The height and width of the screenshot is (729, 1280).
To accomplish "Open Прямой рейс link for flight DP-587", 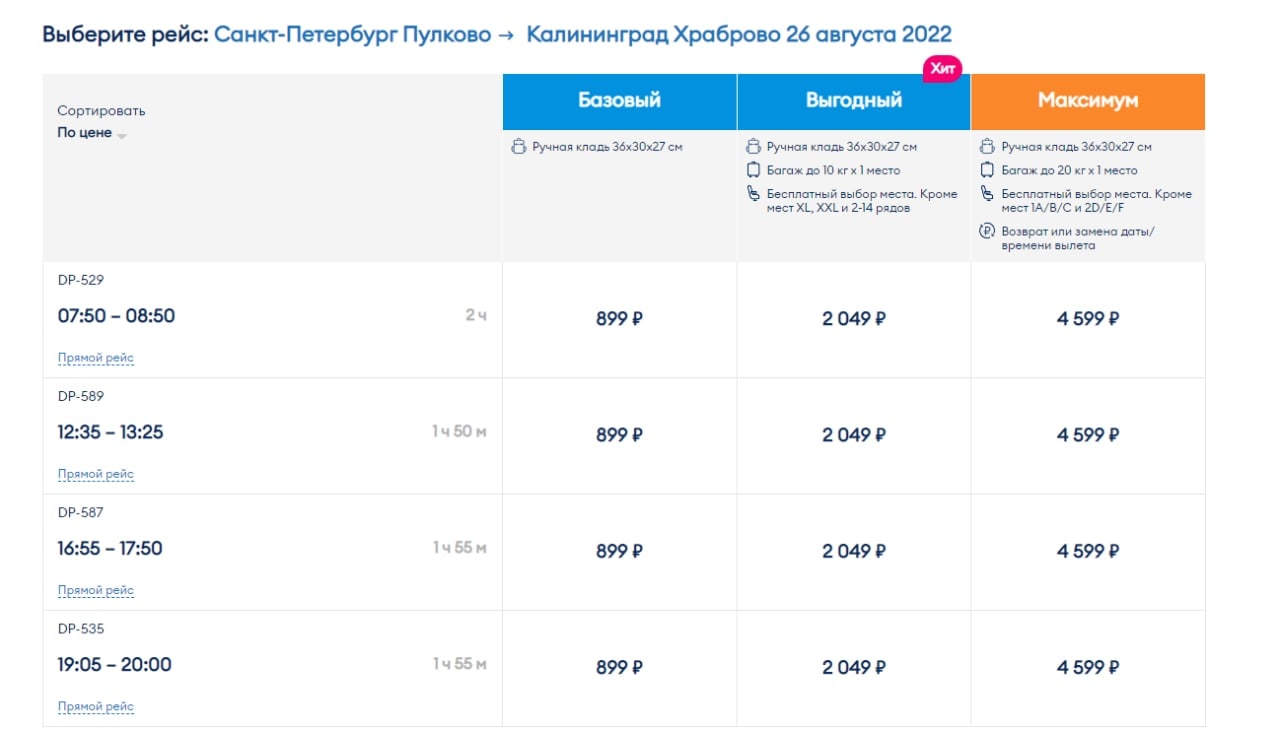I will (96, 590).
